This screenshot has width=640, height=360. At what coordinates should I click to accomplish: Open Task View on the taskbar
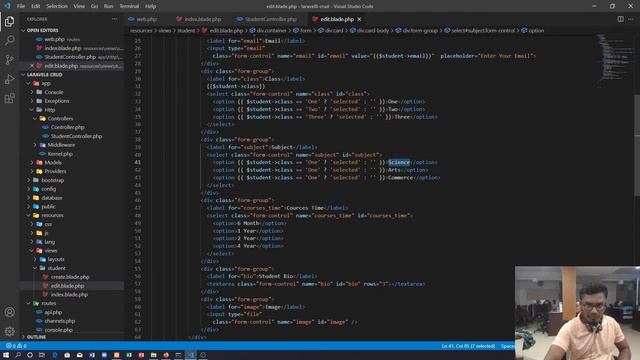click(x=42, y=355)
